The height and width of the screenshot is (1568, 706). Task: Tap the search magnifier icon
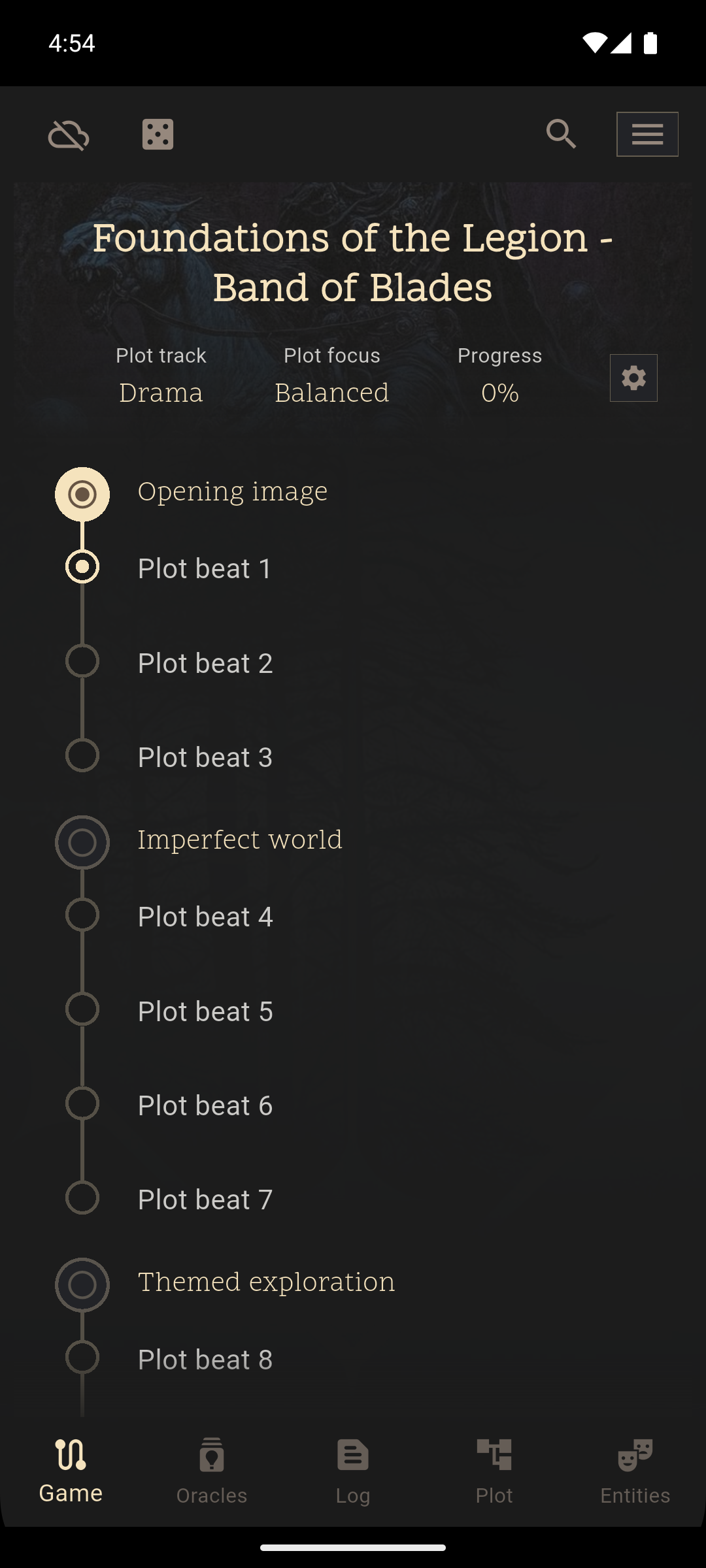[561, 135]
